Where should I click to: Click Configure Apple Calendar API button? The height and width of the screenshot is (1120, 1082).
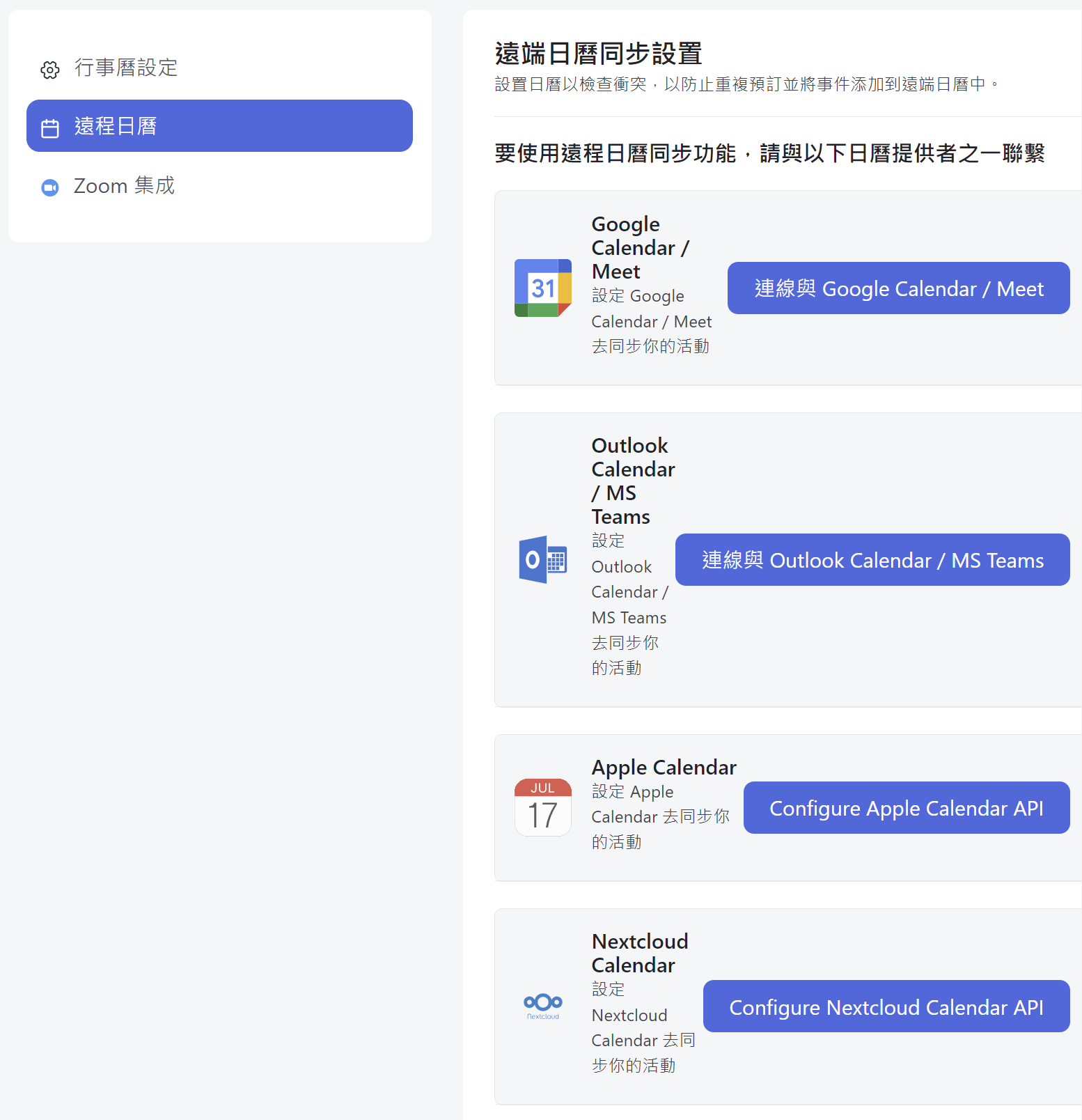click(907, 807)
